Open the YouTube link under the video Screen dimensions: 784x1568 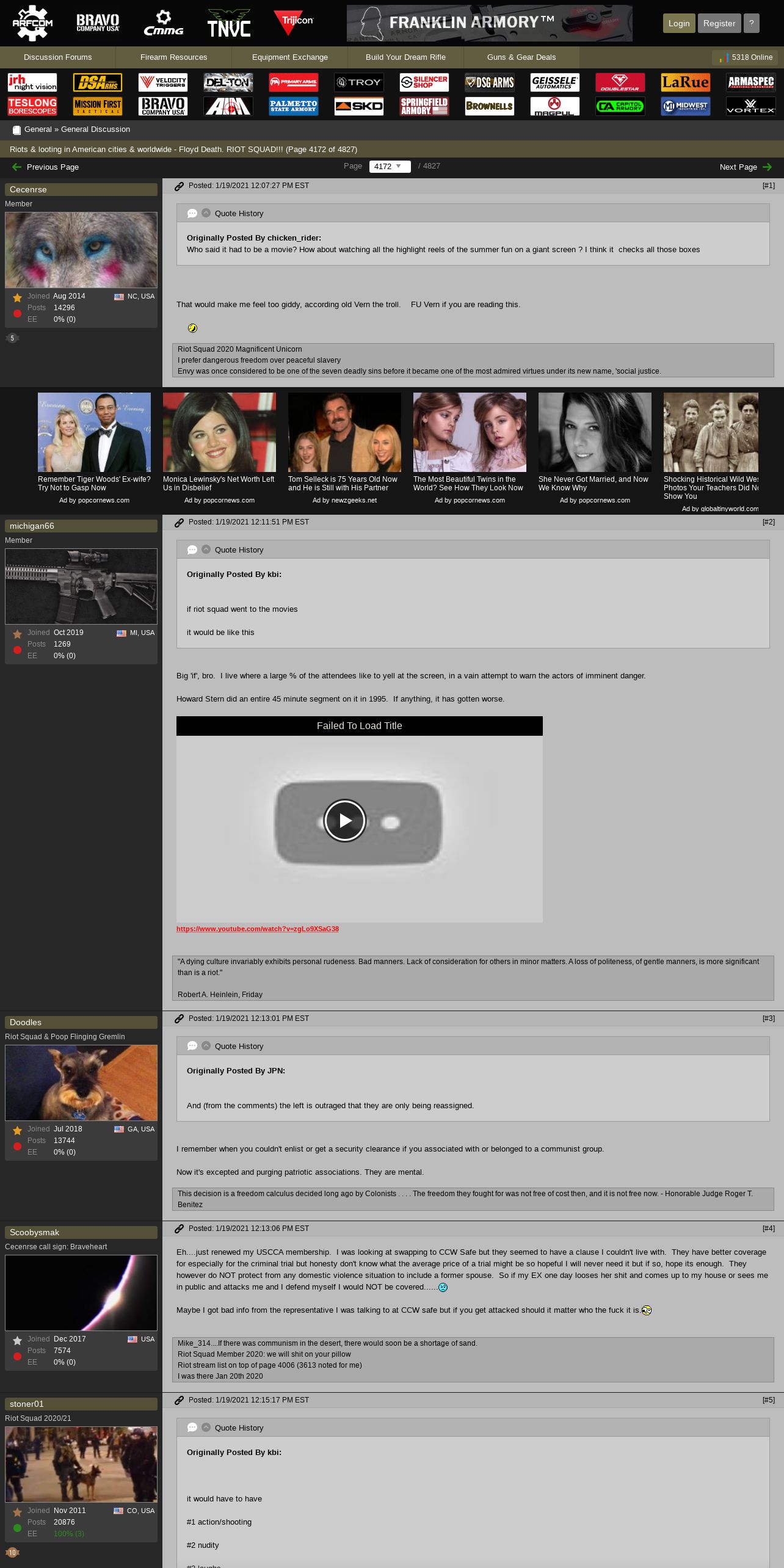pos(257,929)
